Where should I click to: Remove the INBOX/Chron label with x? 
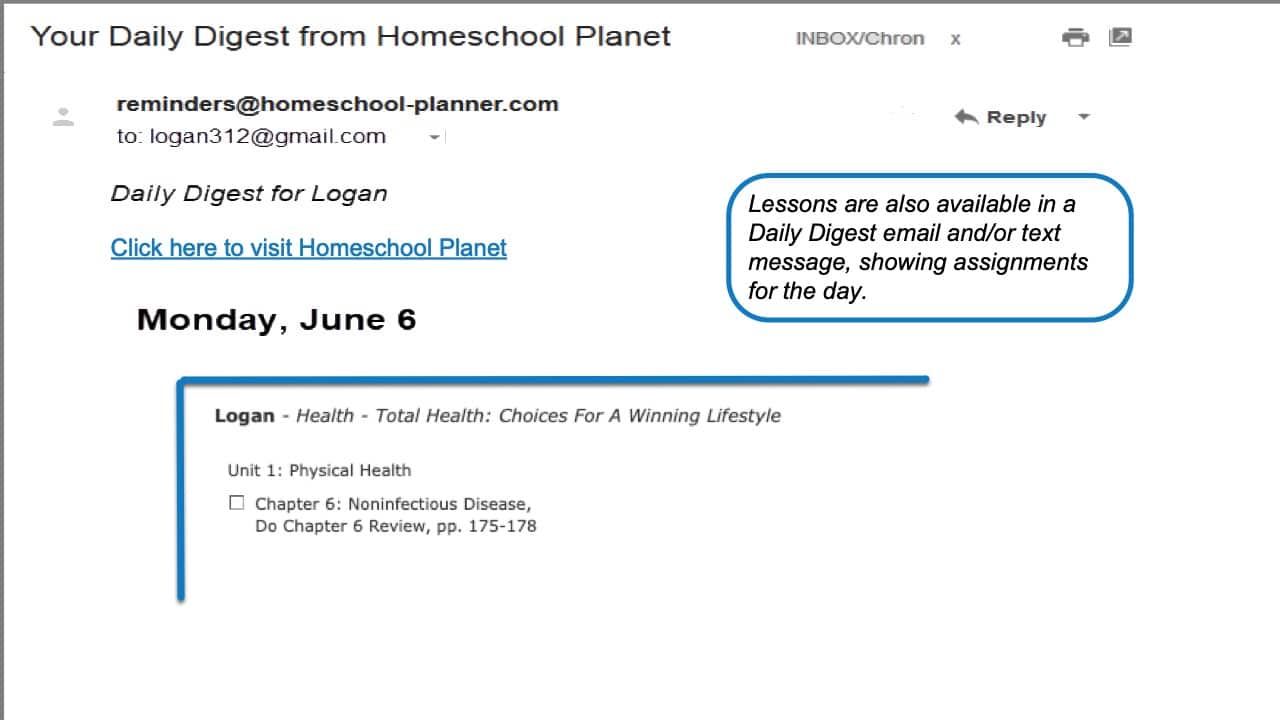coord(955,39)
